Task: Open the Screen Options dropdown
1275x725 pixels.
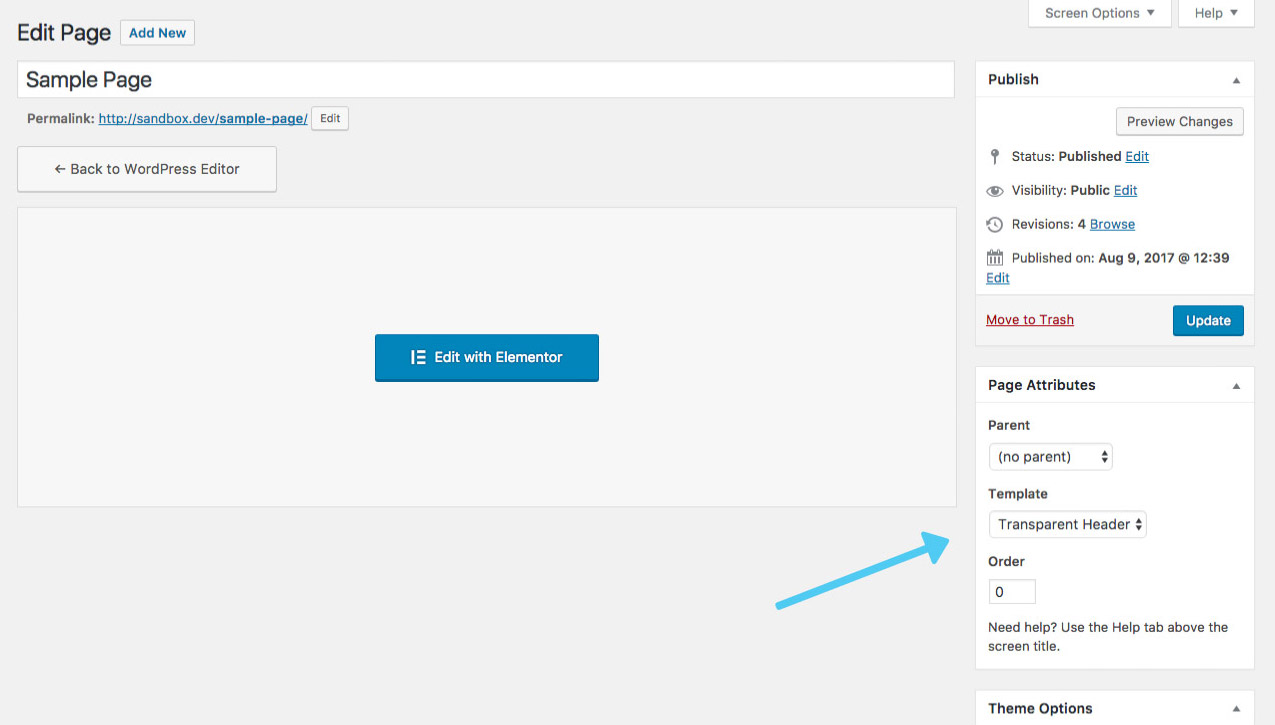Action: pyautogui.click(x=1098, y=13)
